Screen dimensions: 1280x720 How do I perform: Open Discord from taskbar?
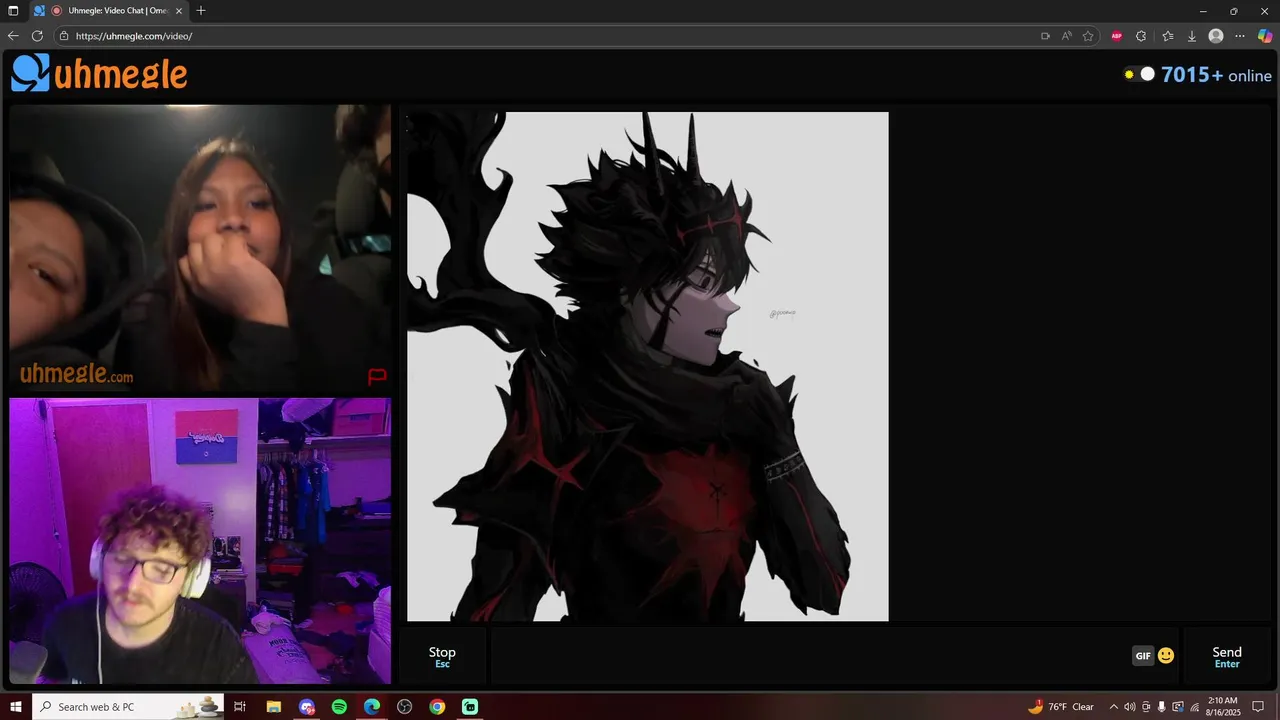[306, 707]
